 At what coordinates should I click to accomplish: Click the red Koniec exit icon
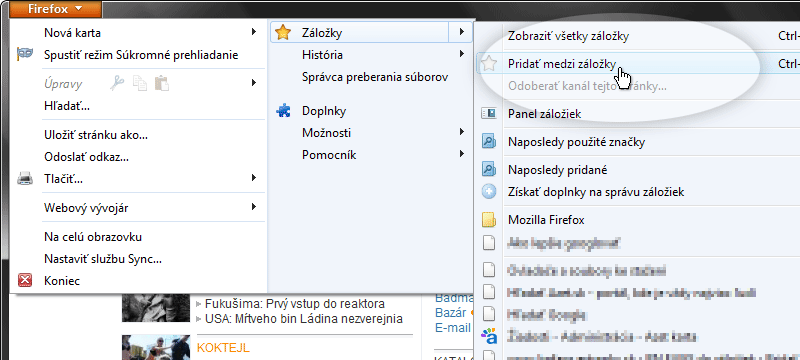tap(24, 280)
